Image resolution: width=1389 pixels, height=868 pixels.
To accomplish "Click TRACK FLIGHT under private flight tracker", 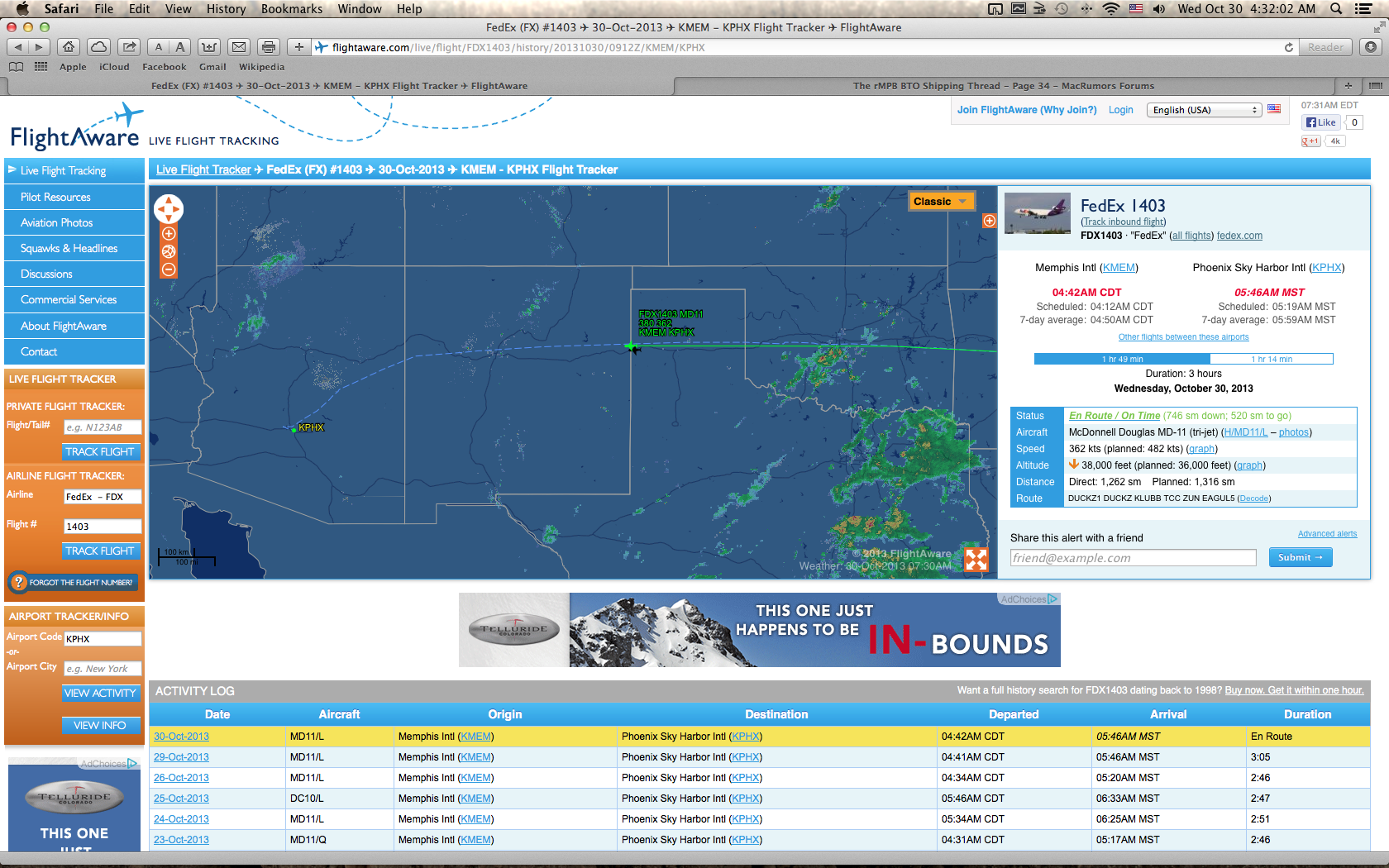I will click(x=100, y=451).
